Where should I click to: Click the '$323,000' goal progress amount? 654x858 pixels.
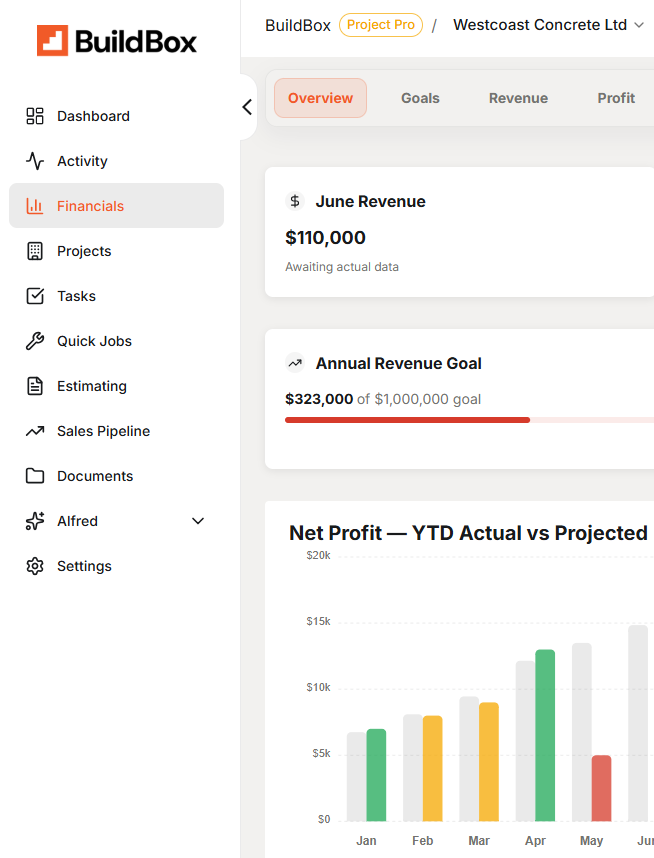(319, 399)
